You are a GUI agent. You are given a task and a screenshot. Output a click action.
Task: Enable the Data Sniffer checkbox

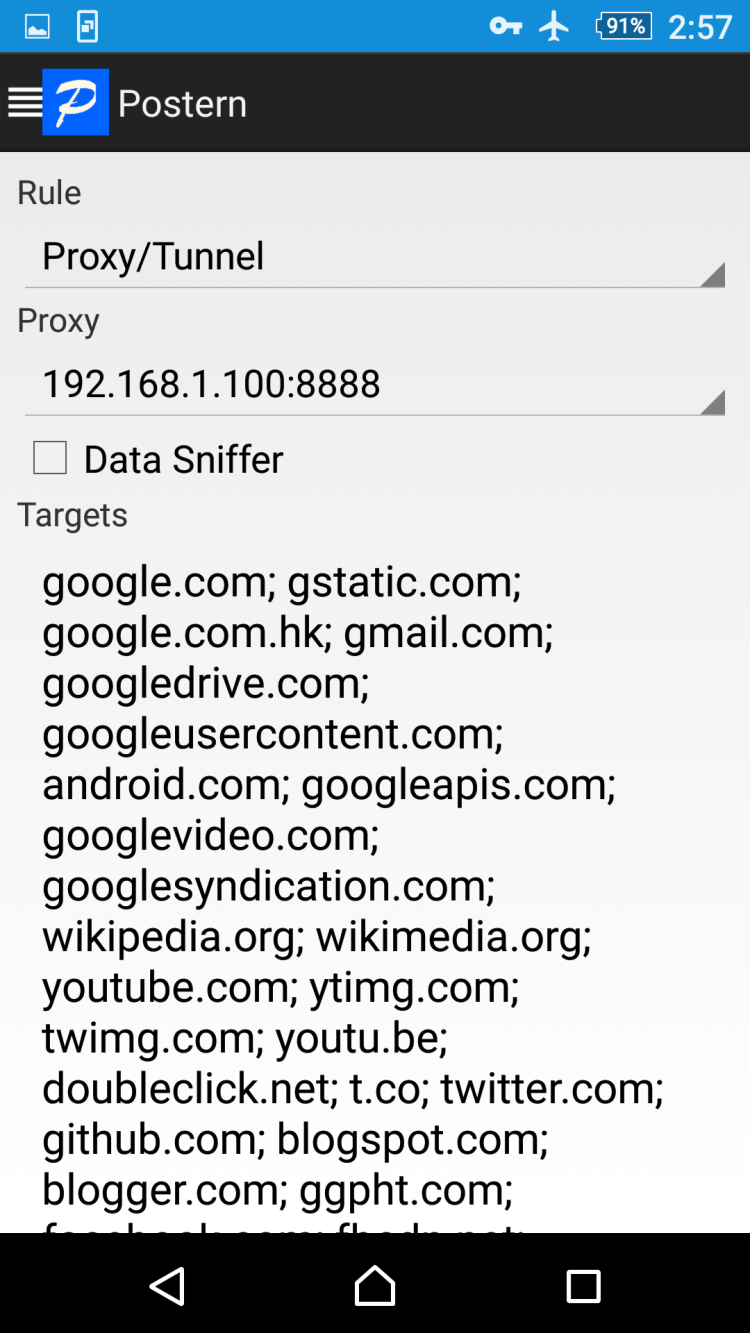50,458
